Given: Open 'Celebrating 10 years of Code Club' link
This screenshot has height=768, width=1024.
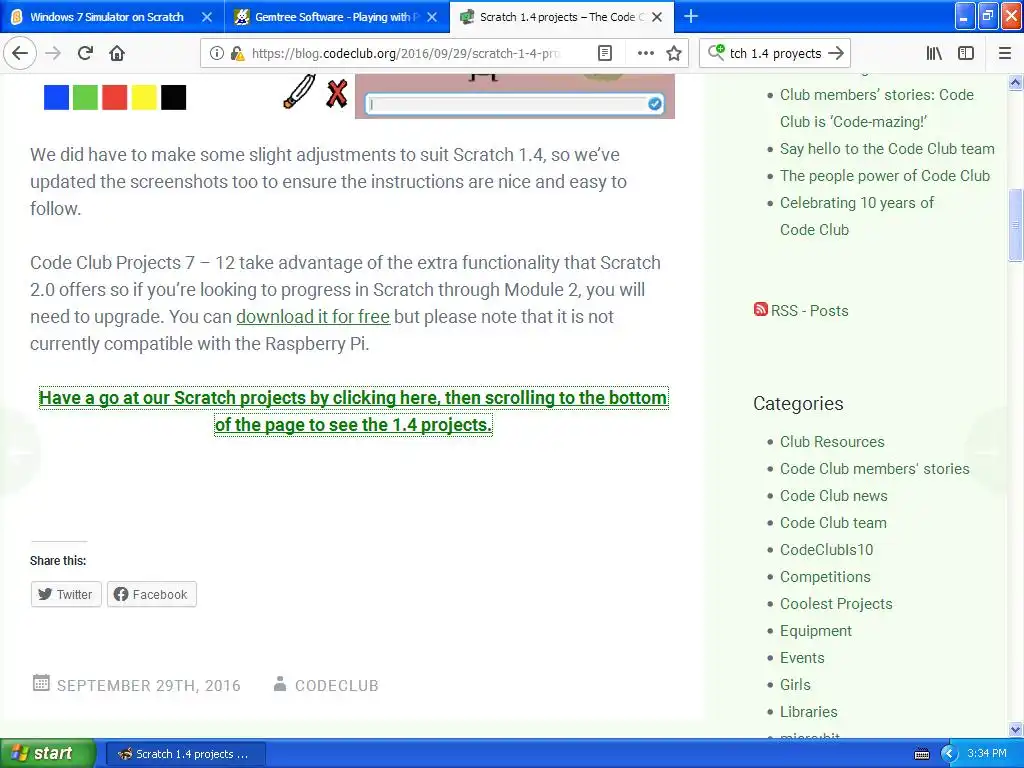Looking at the screenshot, I should pyautogui.click(x=857, y=216).
